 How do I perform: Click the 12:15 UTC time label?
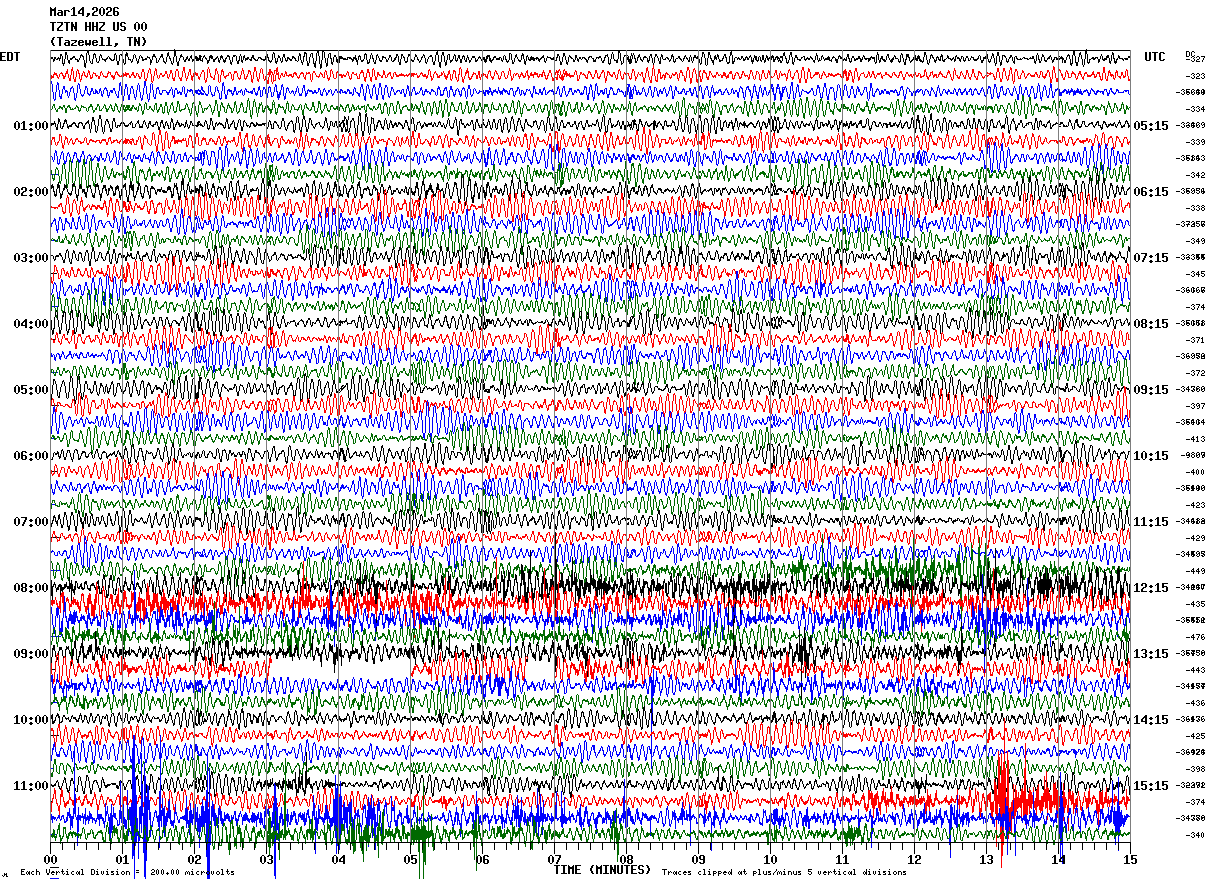[x=1151, y=588]
